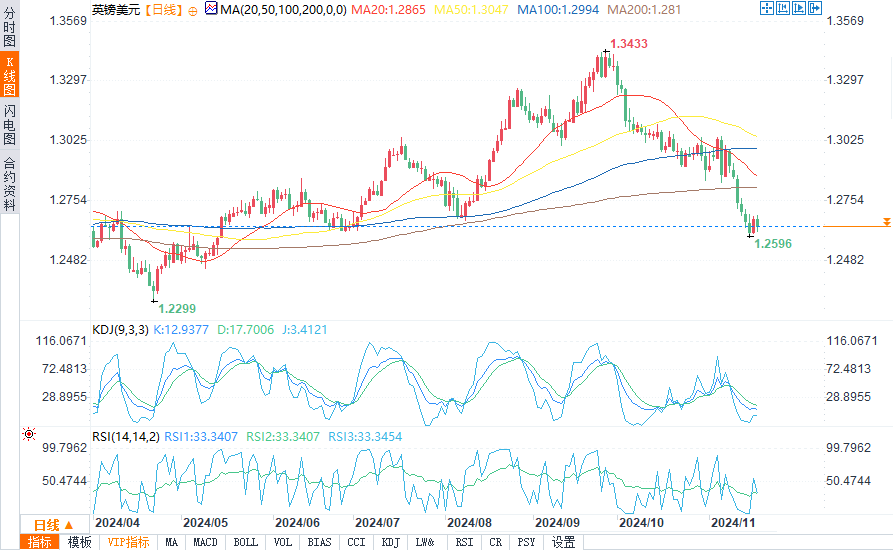
Task: Switch to the 模板 bottom tab
Action: pyautogui.click(x=80, y=542)
